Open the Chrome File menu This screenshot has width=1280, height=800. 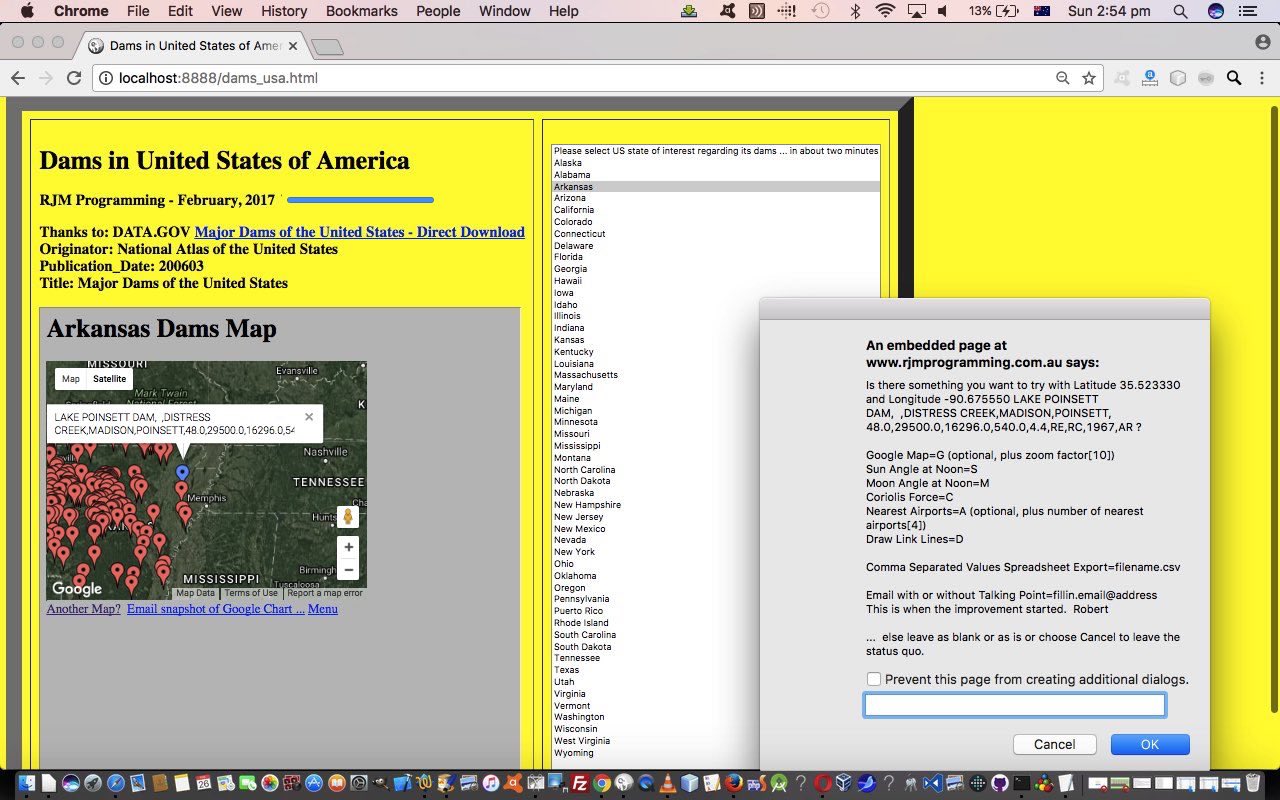coord(138,11)
